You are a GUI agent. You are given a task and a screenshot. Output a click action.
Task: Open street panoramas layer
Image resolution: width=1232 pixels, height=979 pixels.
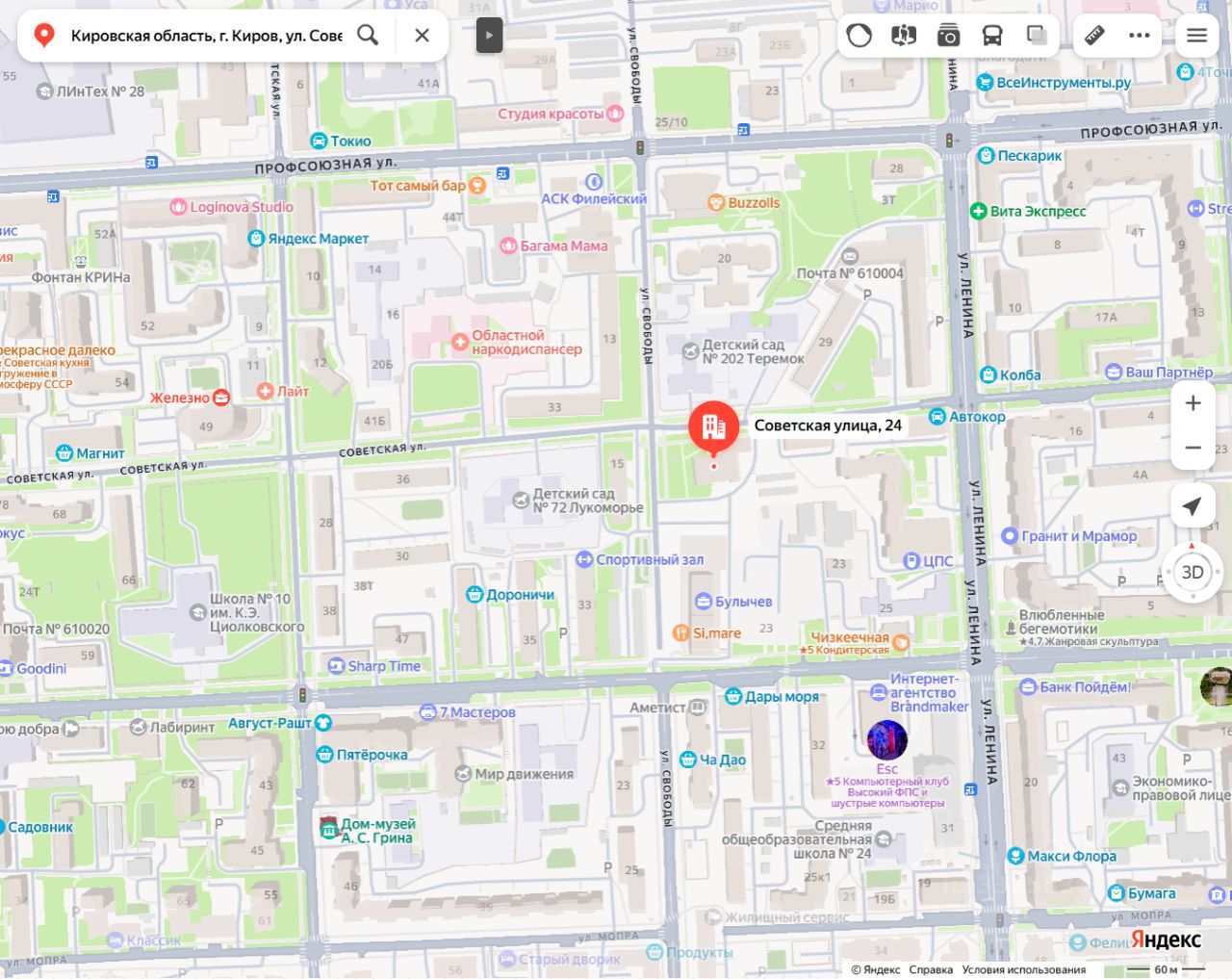coord(904,36)
